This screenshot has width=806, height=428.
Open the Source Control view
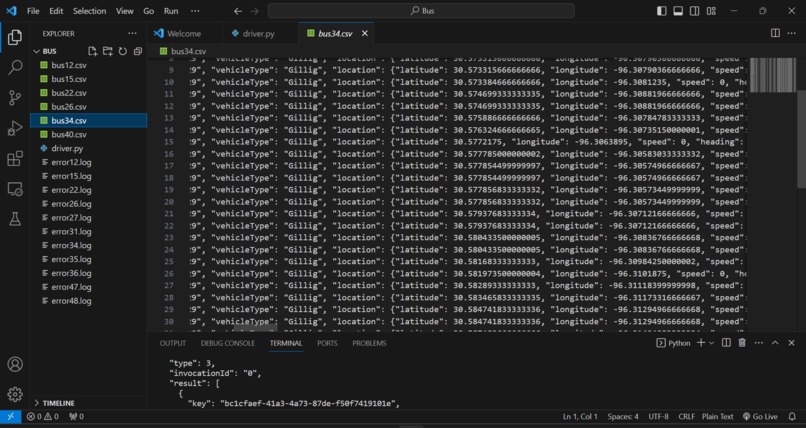tap(15, 98)
